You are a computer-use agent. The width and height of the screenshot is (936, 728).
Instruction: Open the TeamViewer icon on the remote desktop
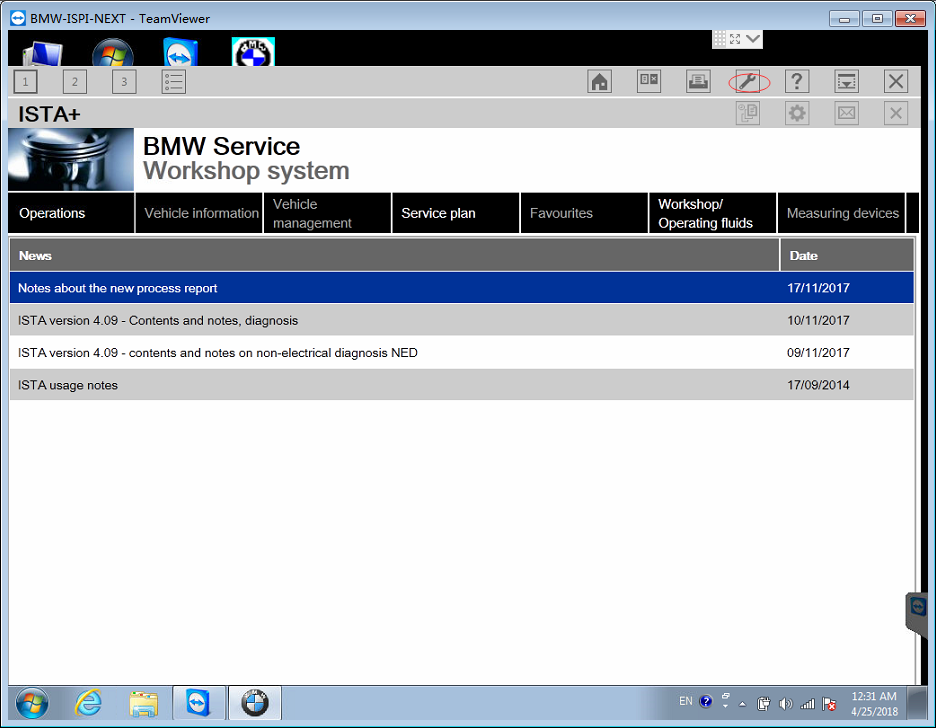pos(180,53)
